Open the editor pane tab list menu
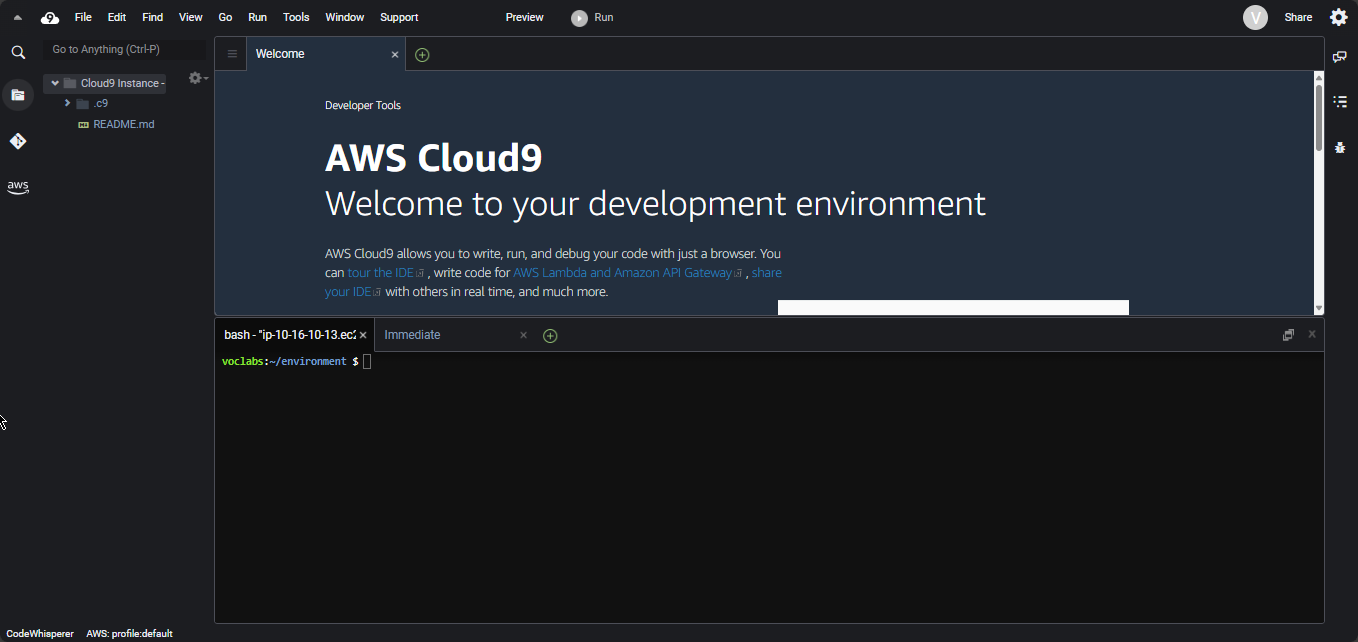Image resolution: width=1358 pixels, height=642 pixels. (x=232, y=54)
